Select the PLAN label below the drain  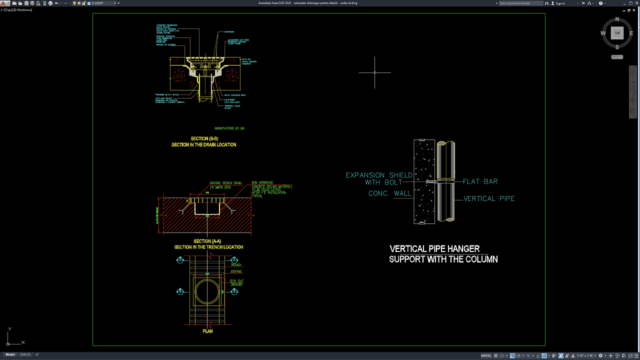pos(207,331)
